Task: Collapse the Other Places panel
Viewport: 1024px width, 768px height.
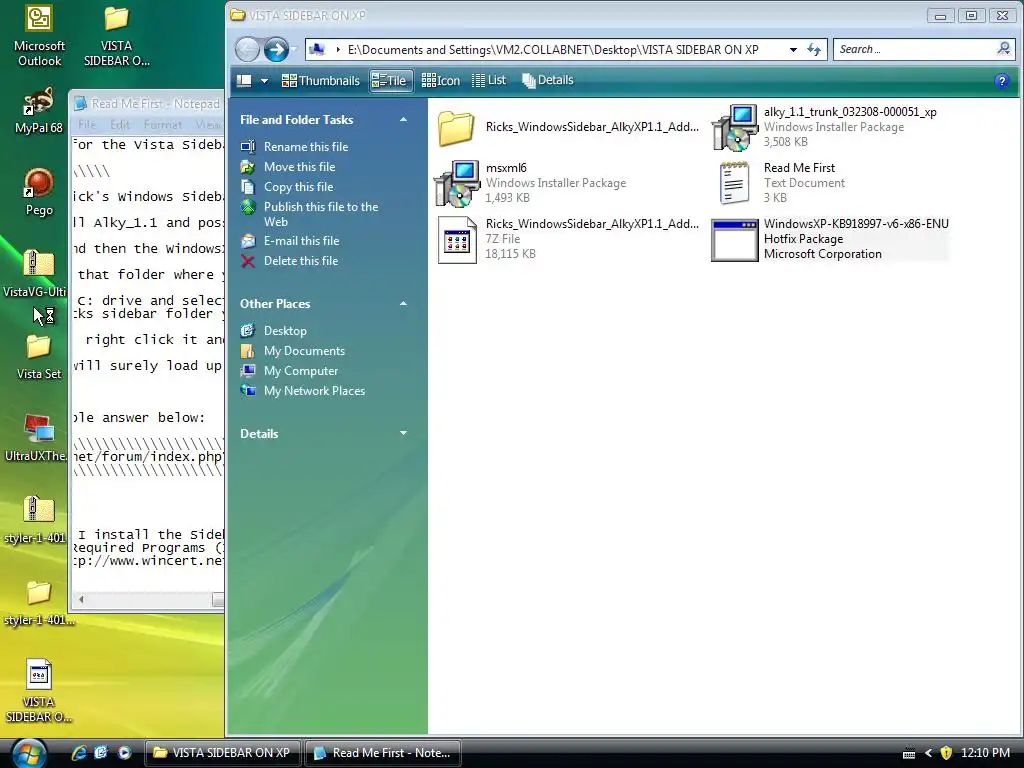Action: tap(403, 304)
